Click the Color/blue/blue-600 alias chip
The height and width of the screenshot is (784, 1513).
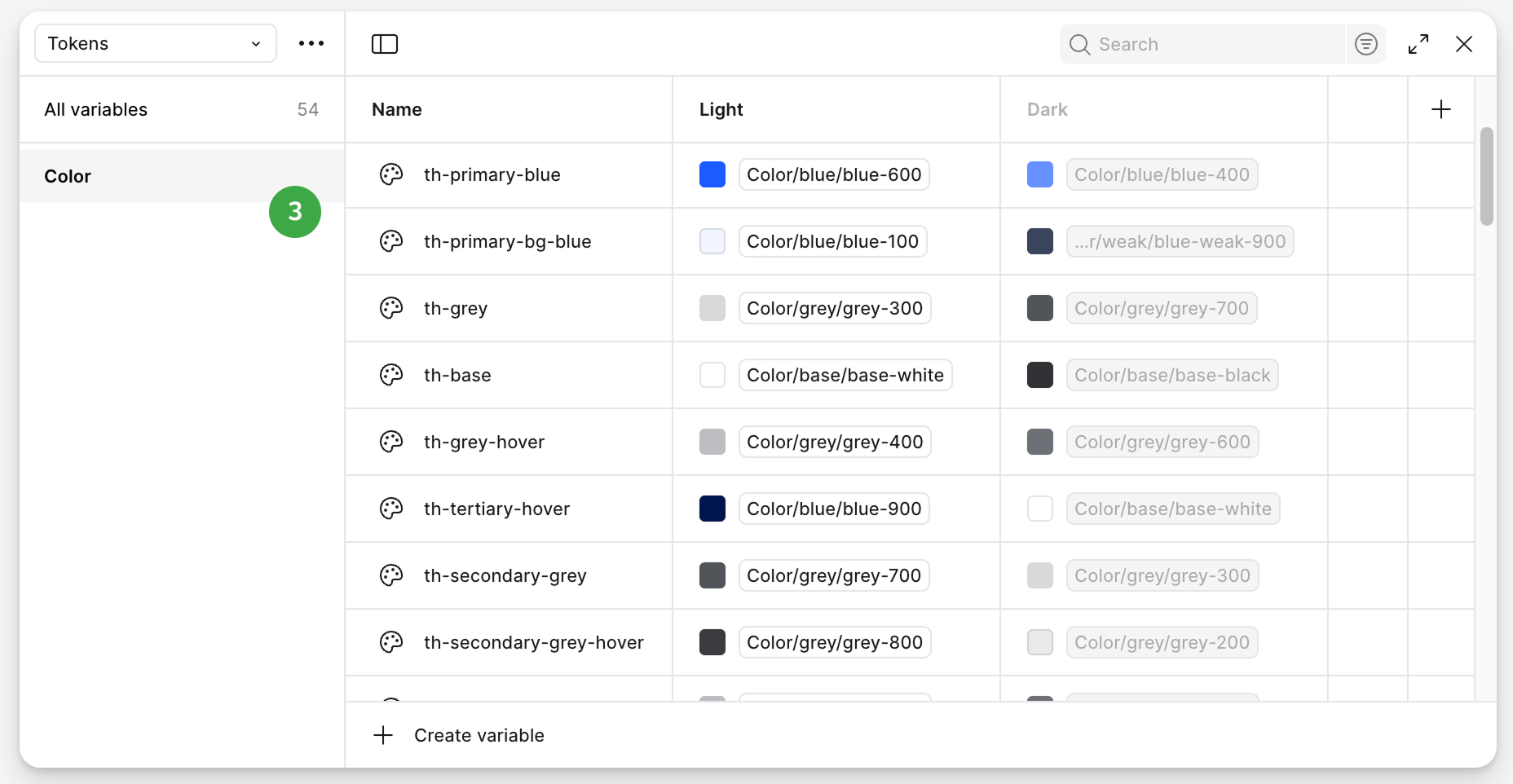833,174
